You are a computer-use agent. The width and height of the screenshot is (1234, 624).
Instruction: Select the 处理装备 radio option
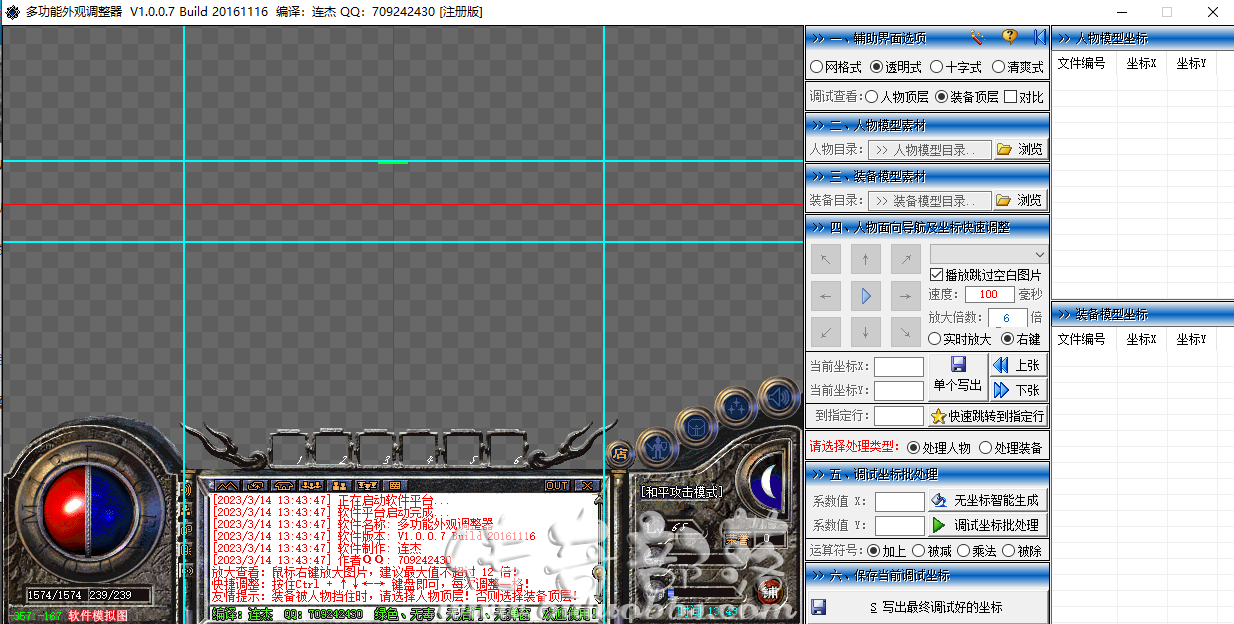click(1011, 448)
